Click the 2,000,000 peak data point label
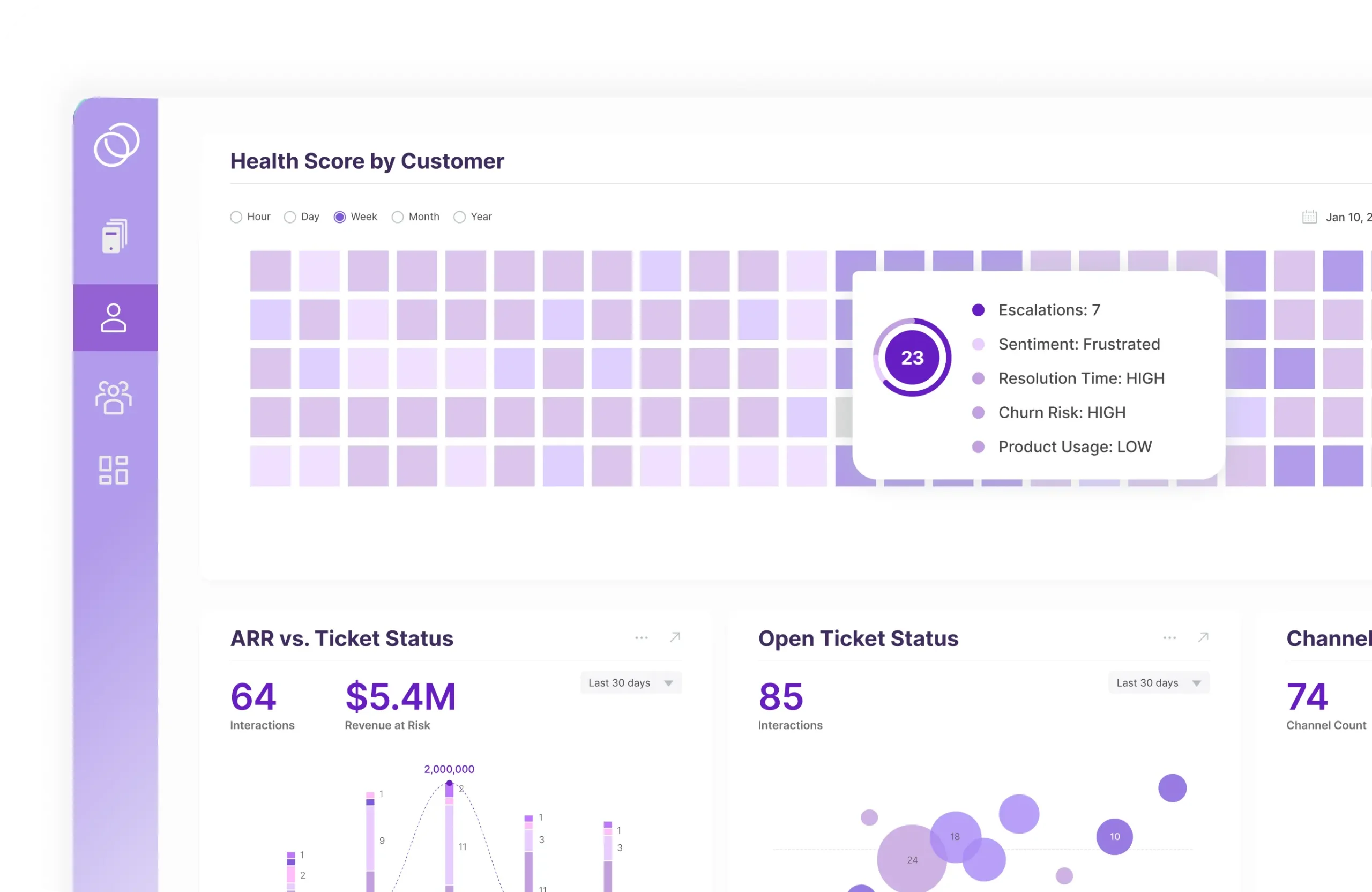This screenshot has height=892, width=1372. pyautogui.click(x=449, y=769)
